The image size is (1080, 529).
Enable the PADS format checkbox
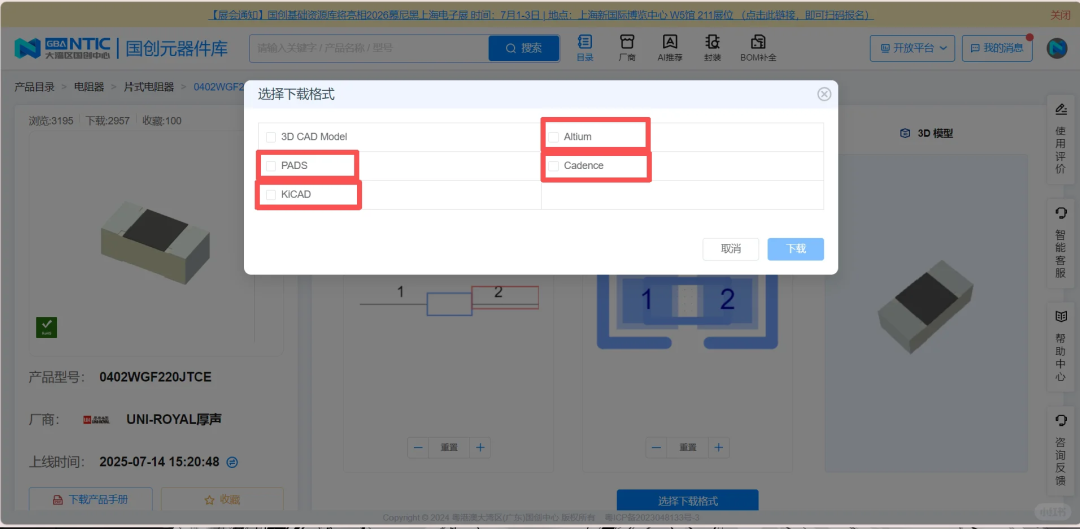pos(271,166)
